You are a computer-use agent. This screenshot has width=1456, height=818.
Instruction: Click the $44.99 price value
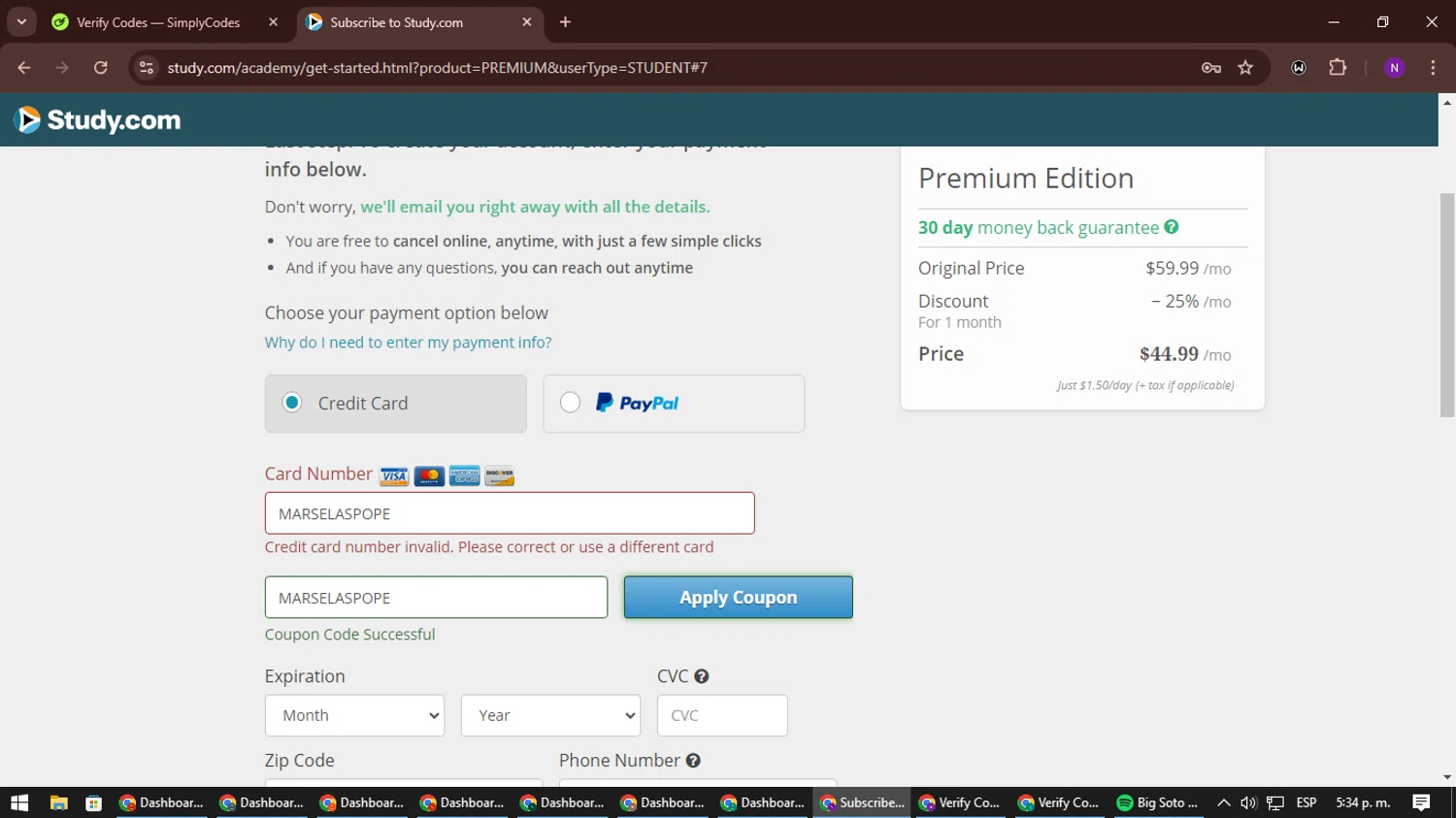[1169, 354]
